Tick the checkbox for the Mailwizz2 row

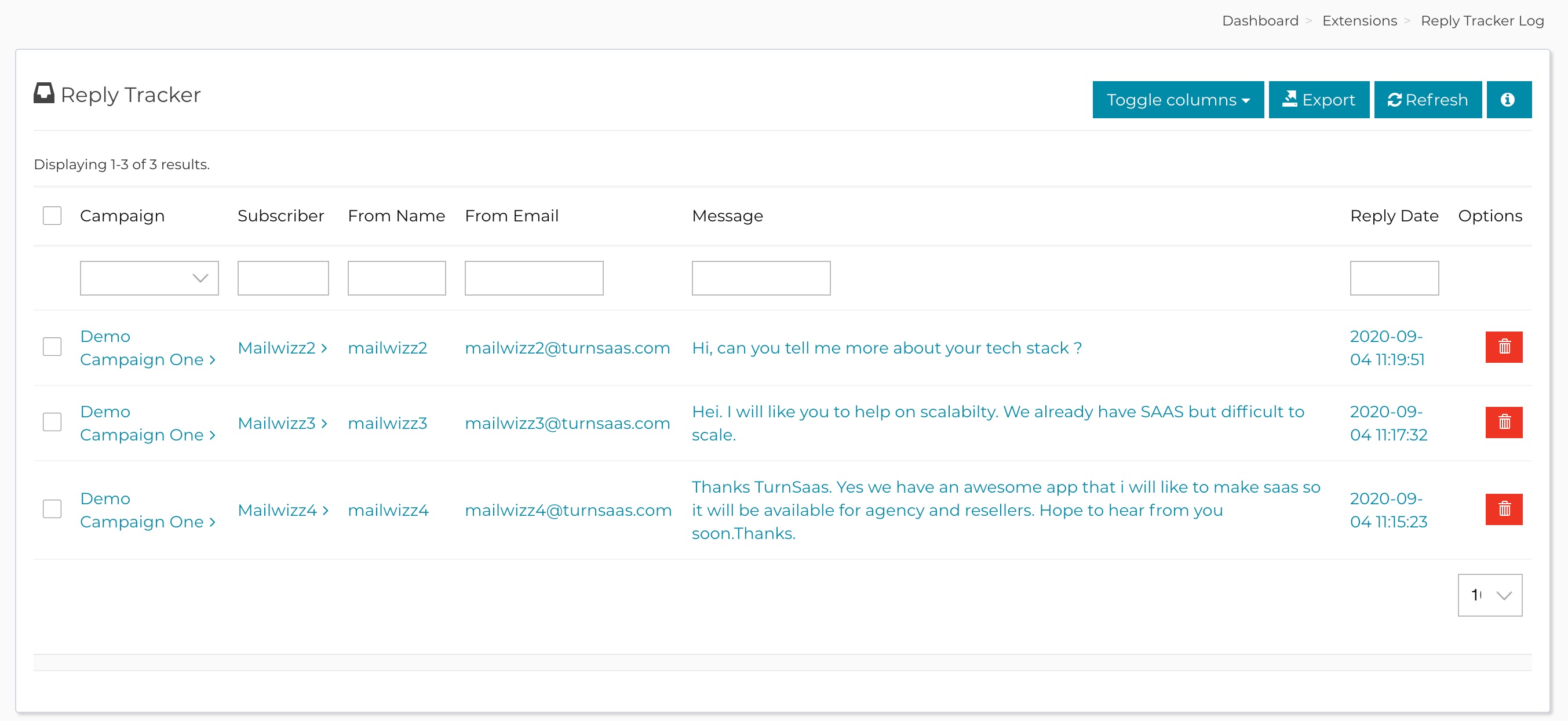point(52,347)
